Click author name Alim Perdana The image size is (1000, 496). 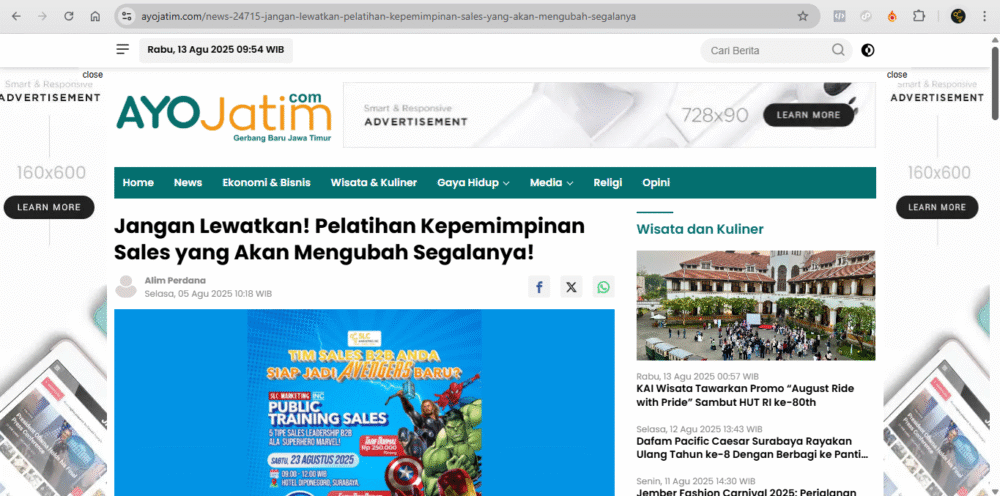[x=175, y=280]
